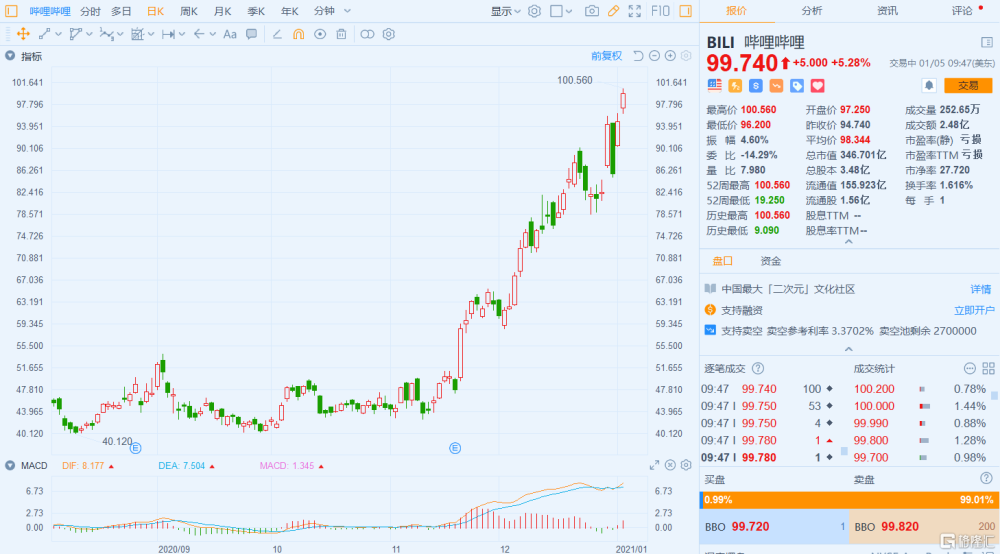Collapse the quote details chevron
This screenshot has height=554, width=1000.
coord(849,242)
